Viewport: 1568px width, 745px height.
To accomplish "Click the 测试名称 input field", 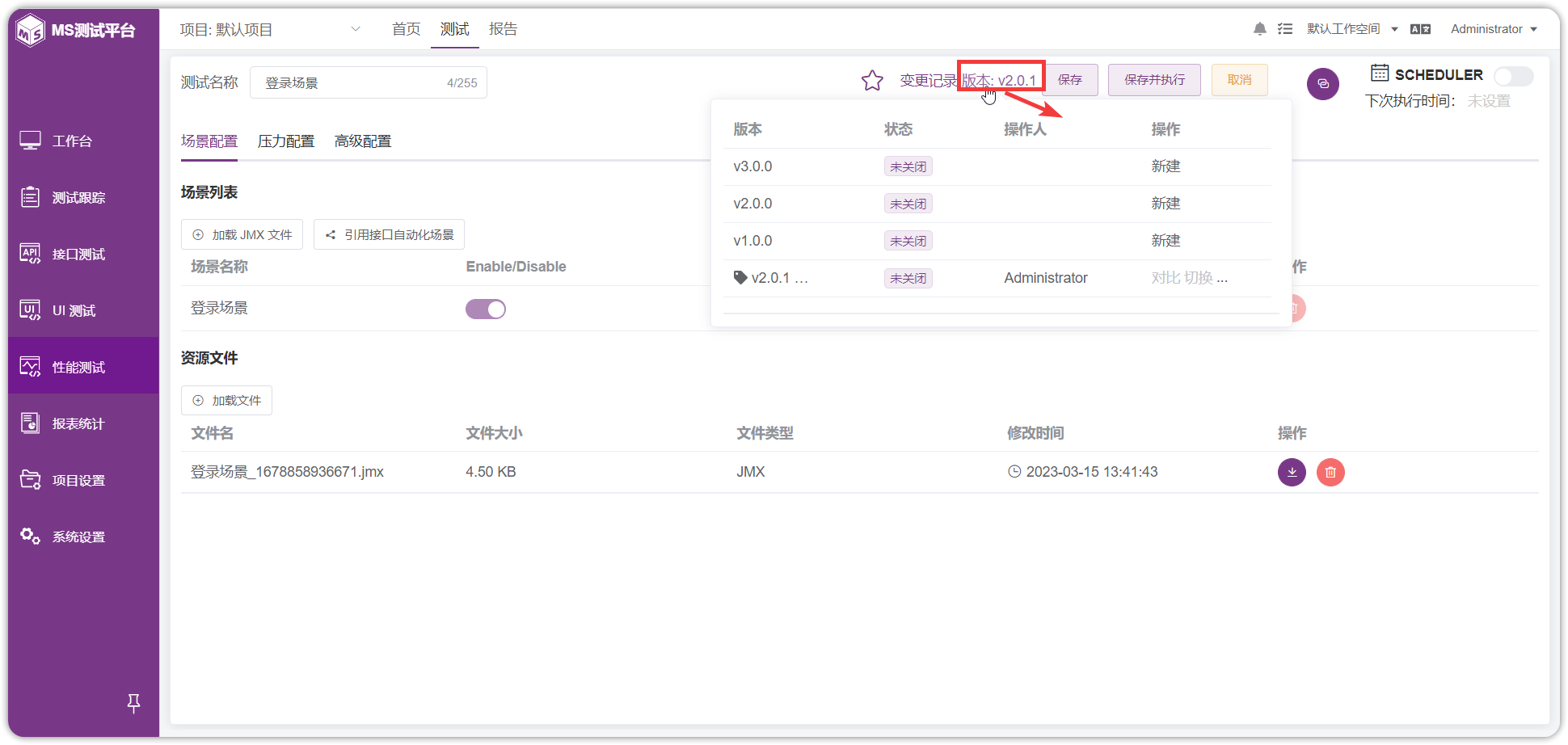I will click(x=369, y=82).
